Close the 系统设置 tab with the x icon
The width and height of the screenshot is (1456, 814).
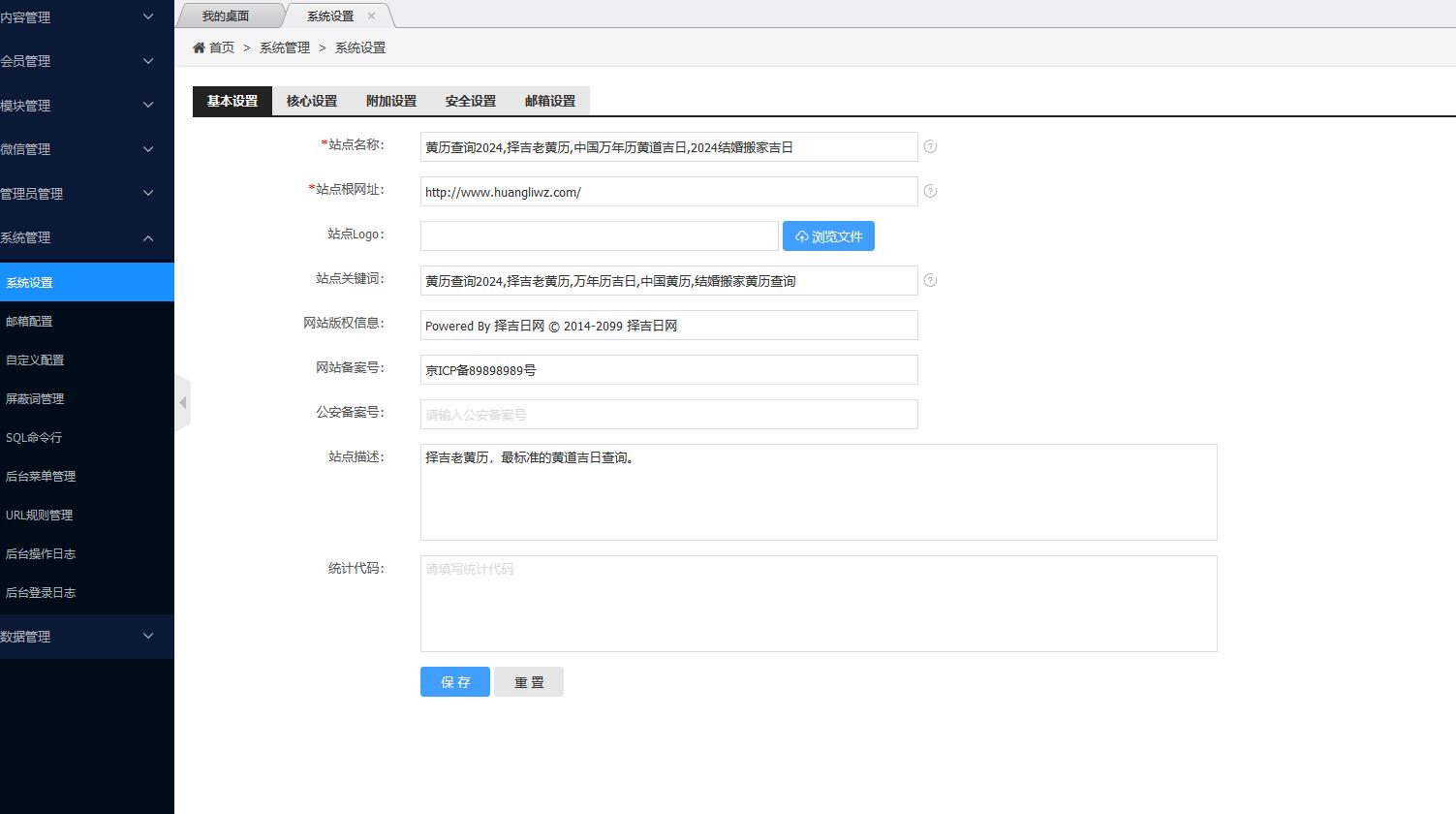click(371, 16)
